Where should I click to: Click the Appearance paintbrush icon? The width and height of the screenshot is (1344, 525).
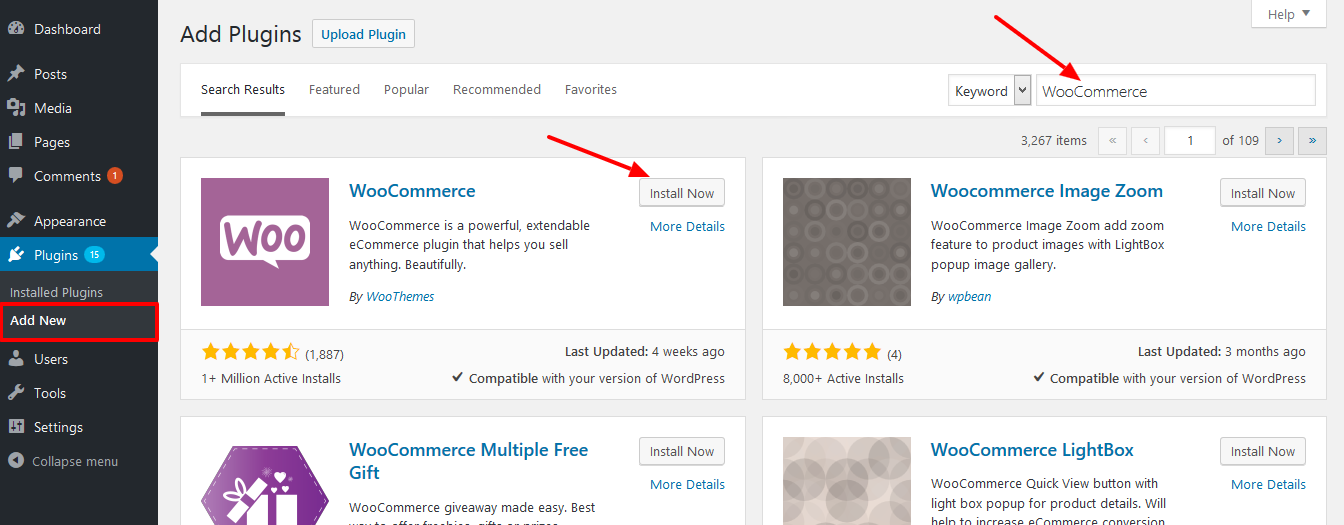[16, 221]
